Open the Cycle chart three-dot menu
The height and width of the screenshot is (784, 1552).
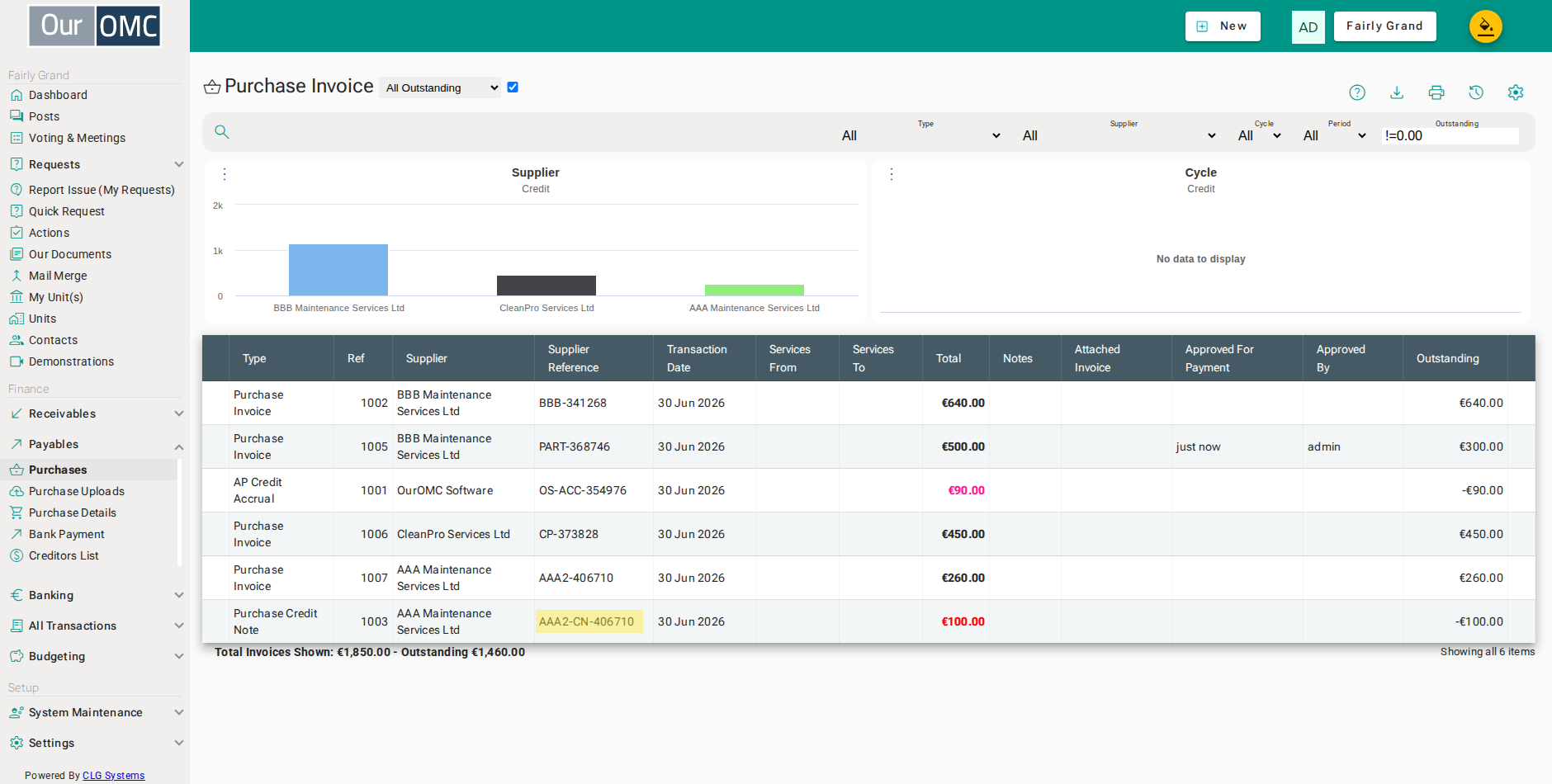point(892,174)
